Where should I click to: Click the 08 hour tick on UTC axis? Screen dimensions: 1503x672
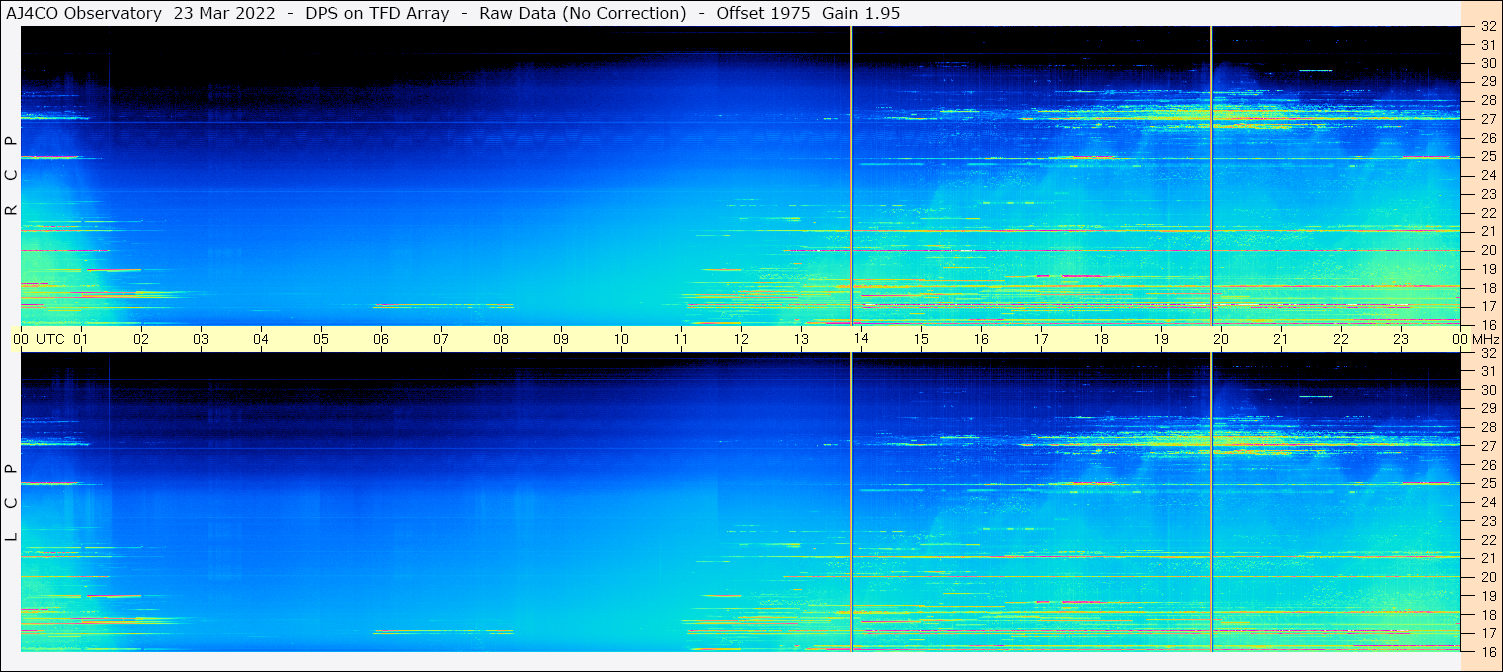501,339
